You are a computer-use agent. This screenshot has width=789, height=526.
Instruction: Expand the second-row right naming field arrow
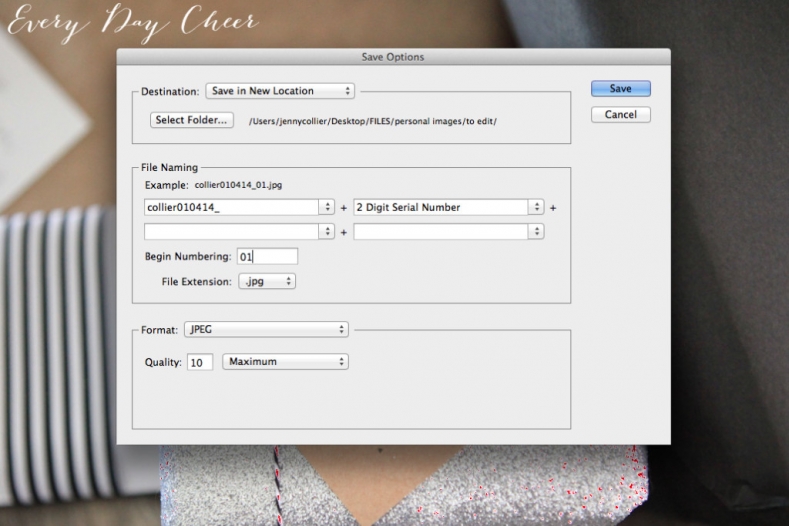[x=536, y=231]
